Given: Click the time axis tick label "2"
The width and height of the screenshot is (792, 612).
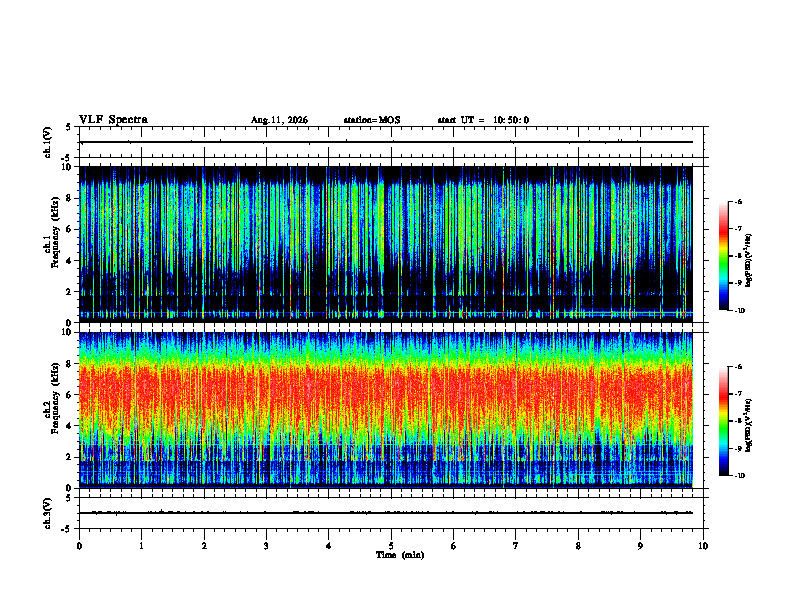Looking at the screenshot, I should (204, 546).
